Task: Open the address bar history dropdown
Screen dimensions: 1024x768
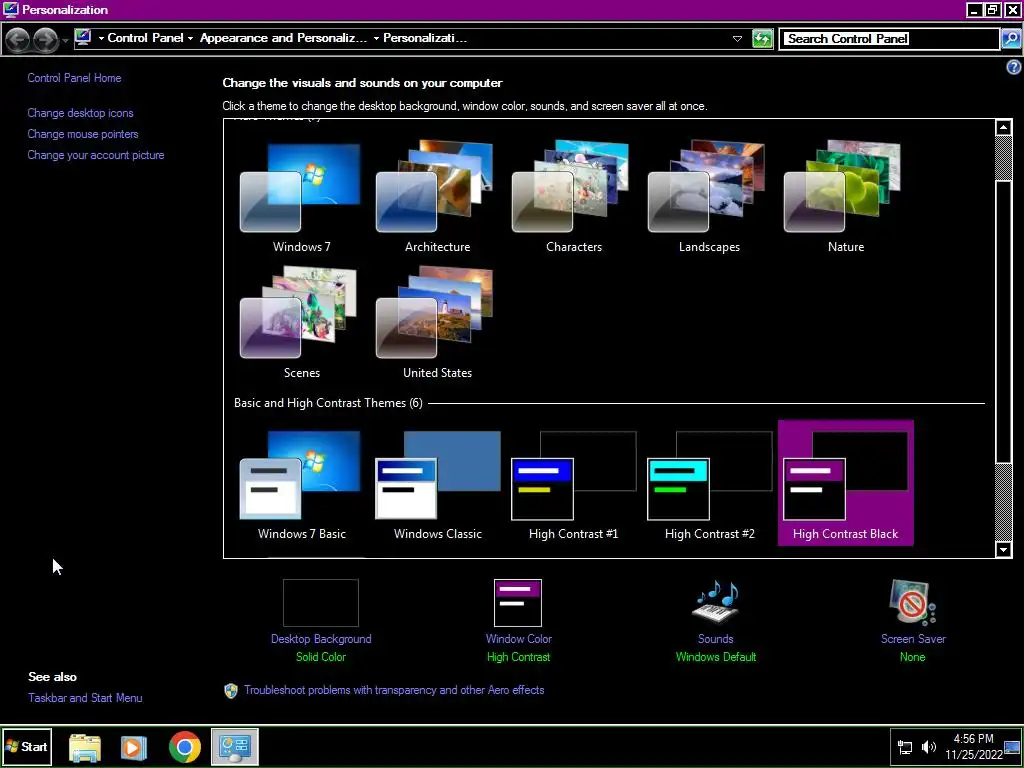Action: pyautogui.click(x=737, y=39)
